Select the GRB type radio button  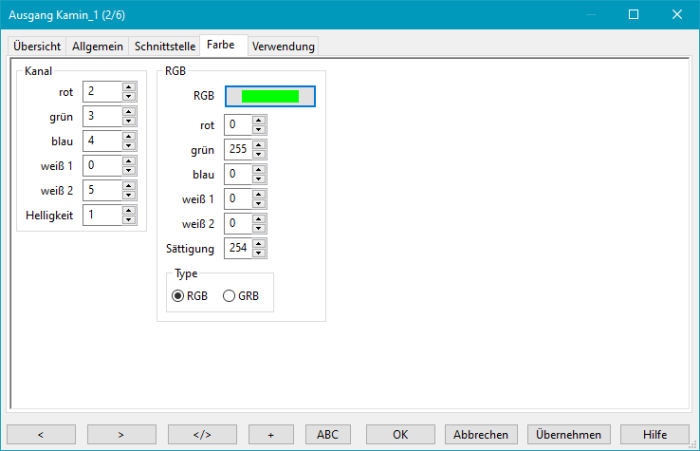pyautogui.click(x=229, y=295)
